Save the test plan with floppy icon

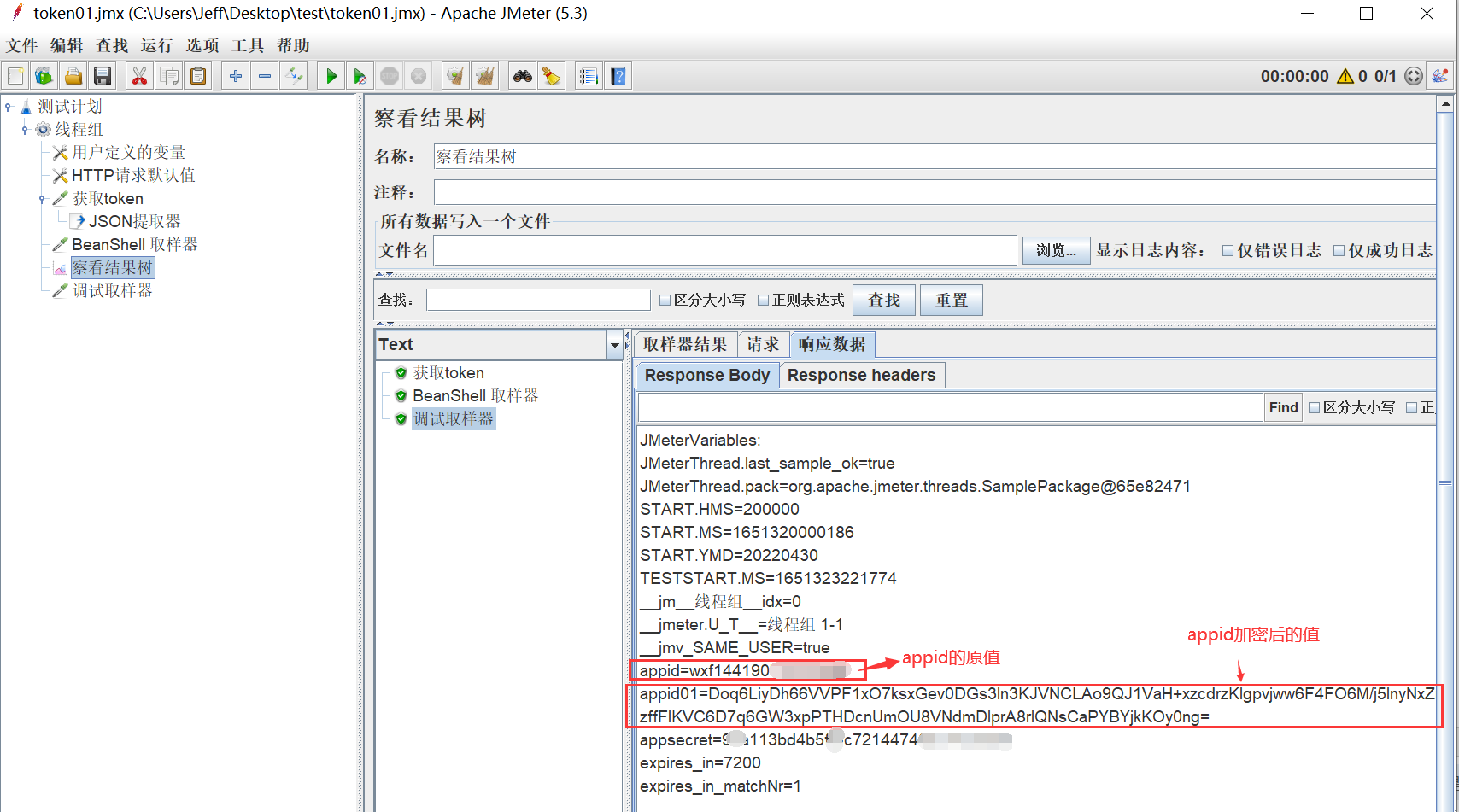[103, 77]
